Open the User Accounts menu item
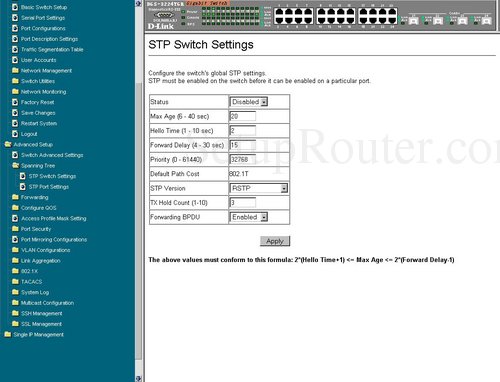The width and height of the screenshot is (500, 382). pyautogui.click(x=39, y=60)
